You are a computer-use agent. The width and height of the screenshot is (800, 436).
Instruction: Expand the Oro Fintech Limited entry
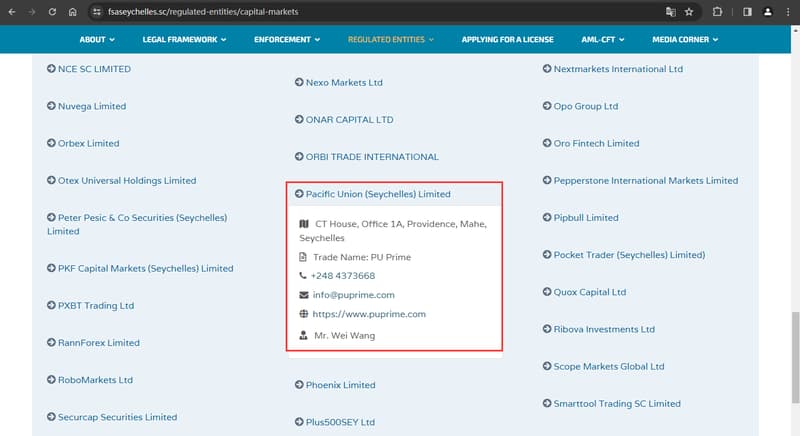pos(591,143)
